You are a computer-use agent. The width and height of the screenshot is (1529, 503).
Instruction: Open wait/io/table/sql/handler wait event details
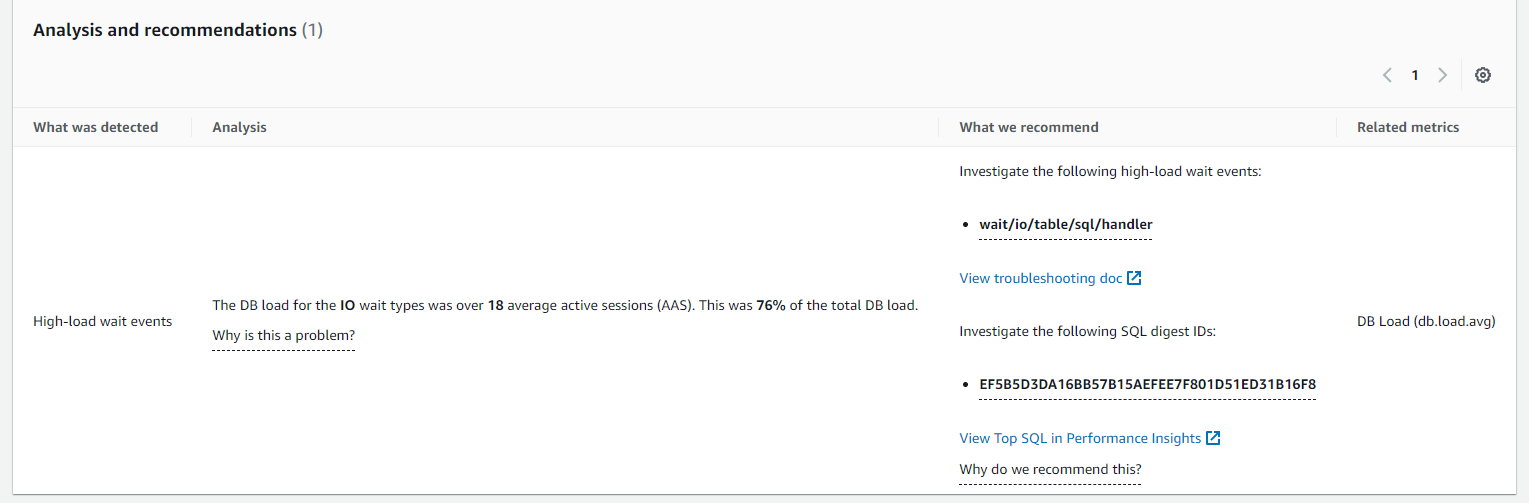[1065, 225]
